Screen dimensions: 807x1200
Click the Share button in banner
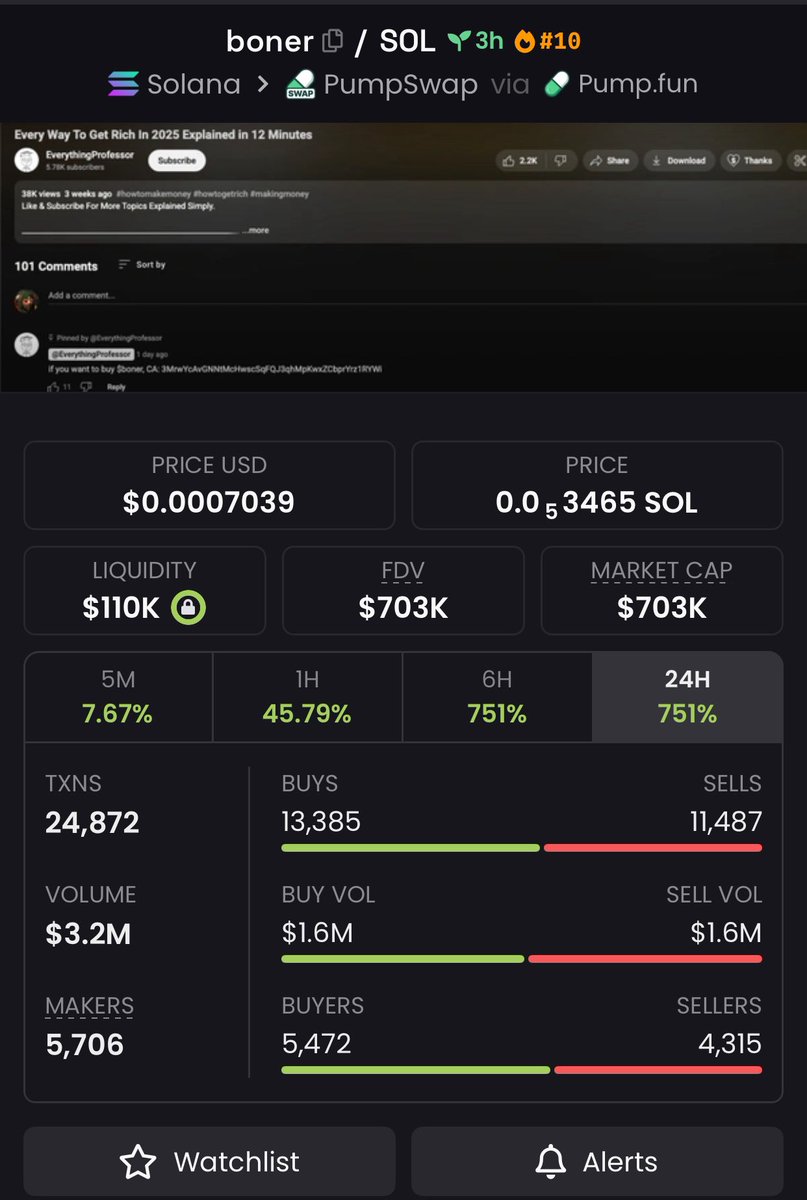(610, 160)
